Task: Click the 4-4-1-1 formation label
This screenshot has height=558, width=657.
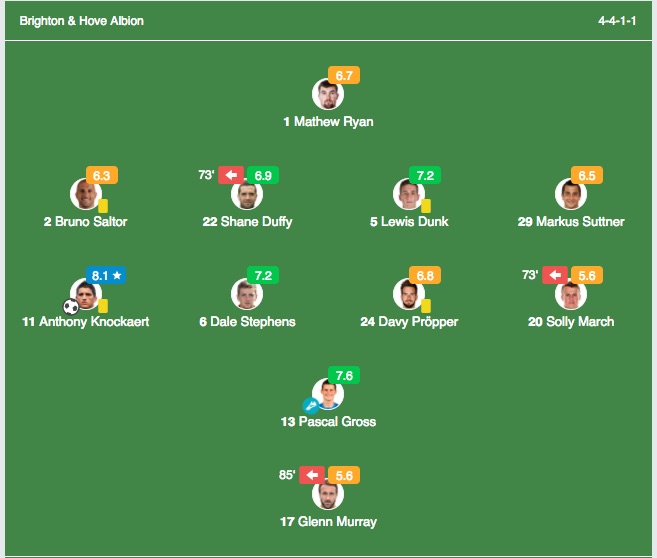Action: [x=617, y=21]
